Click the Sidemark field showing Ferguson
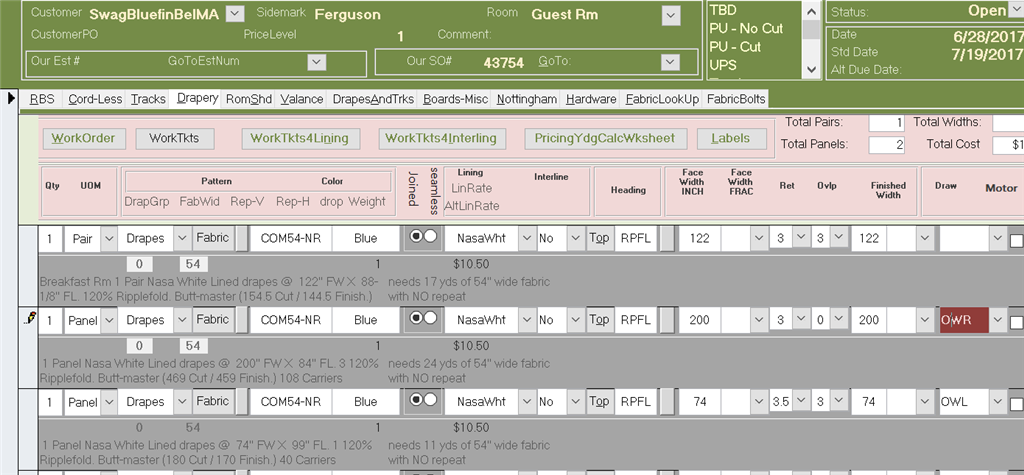Image resolution: width=1024 pixels, height=475 pixels. tap(346, 14)
